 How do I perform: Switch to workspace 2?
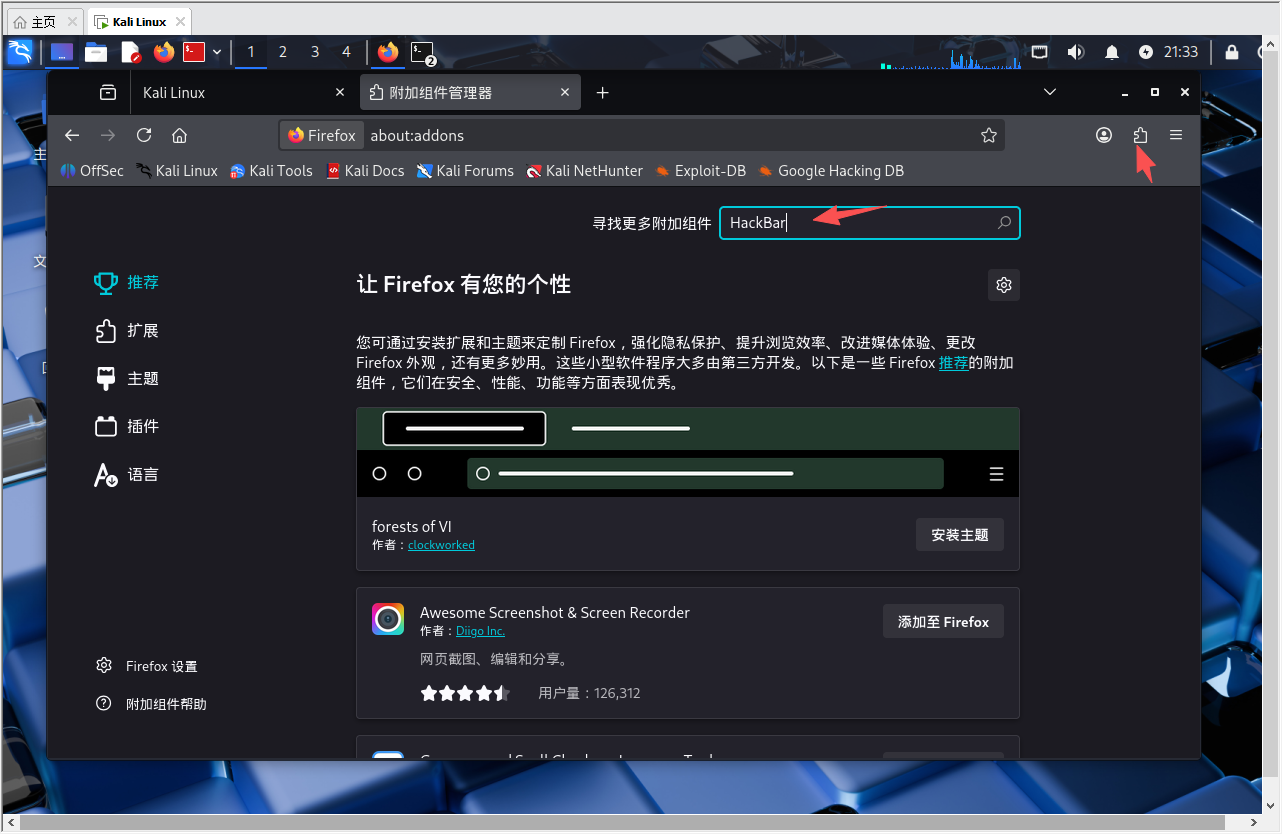(x=283, y=52)
